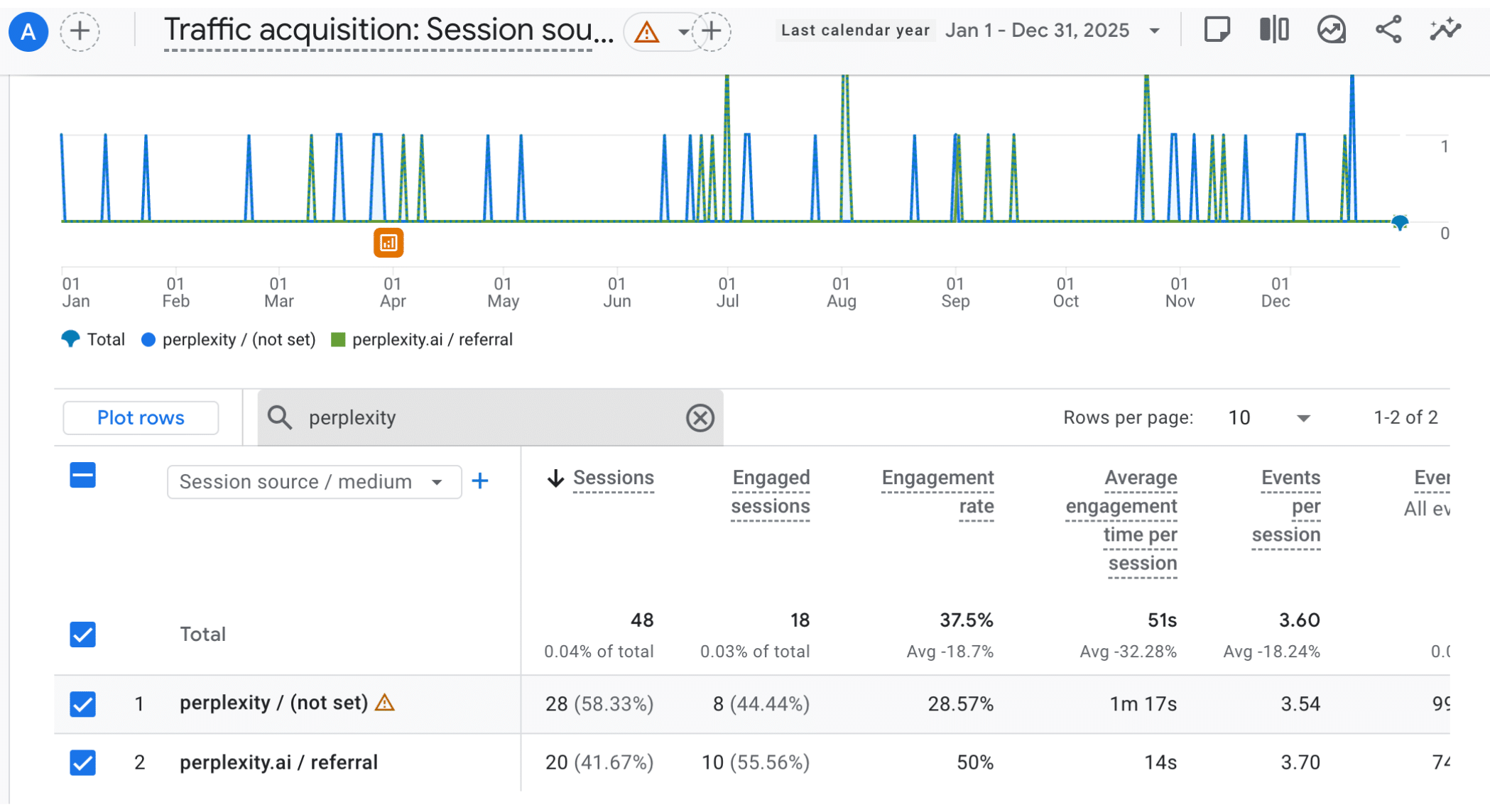Click the data warning triangle in title
Screen dimensions: 1490x812
[646, 32]
